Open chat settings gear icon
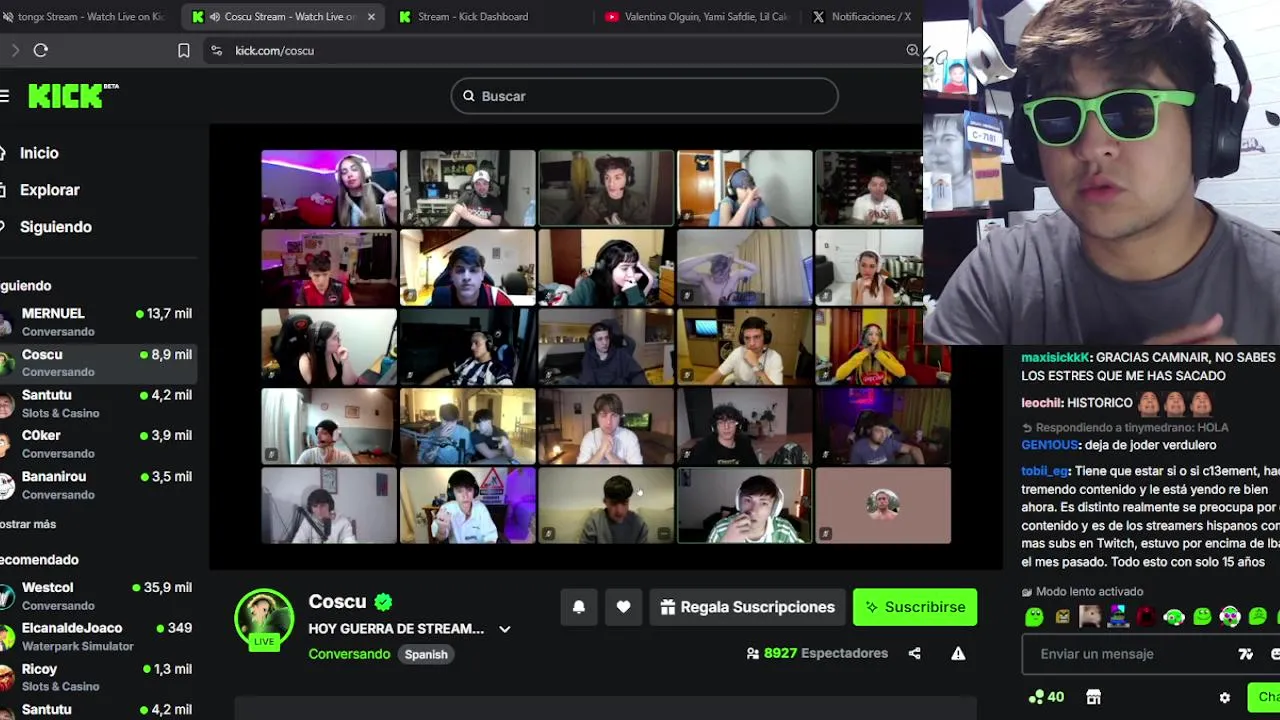This screenshot has height=720, width=1280. pos(1225,697)
